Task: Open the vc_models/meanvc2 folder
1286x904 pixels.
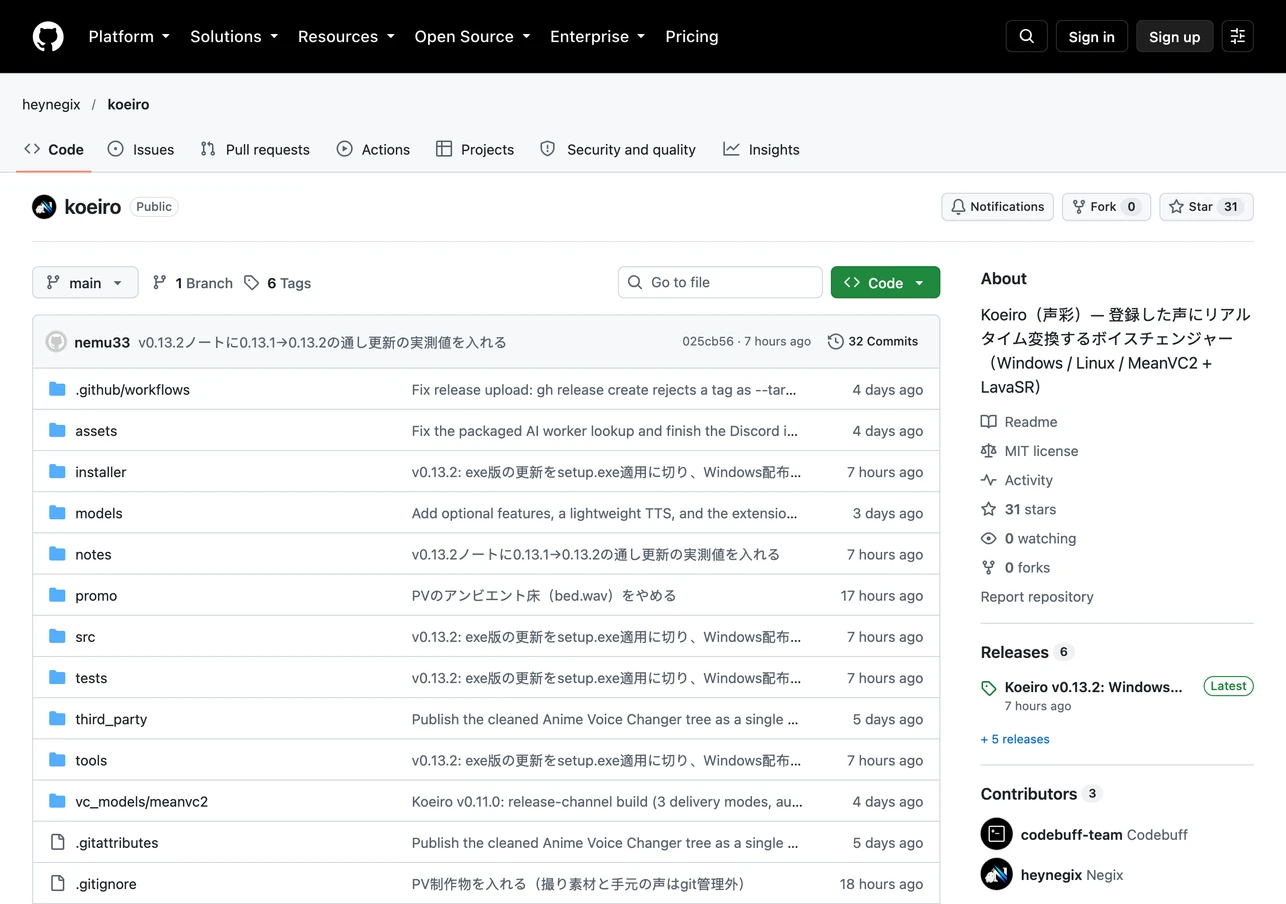Action: tap(142, 802)
